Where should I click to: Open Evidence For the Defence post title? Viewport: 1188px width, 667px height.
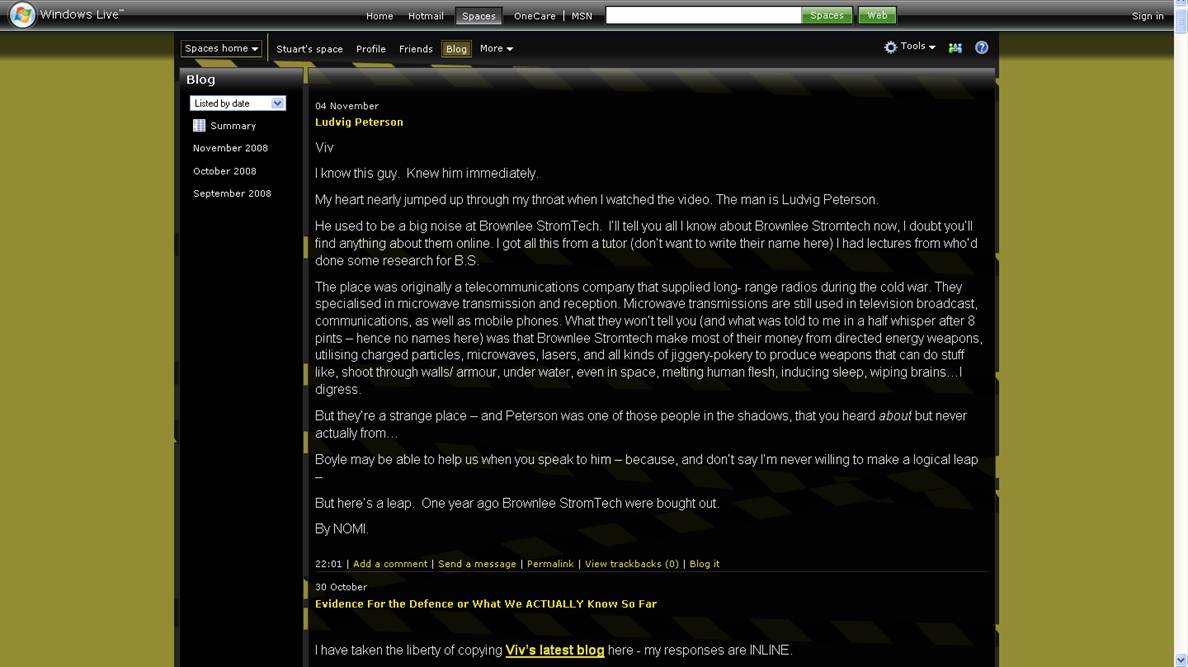[x=486, y=604]
